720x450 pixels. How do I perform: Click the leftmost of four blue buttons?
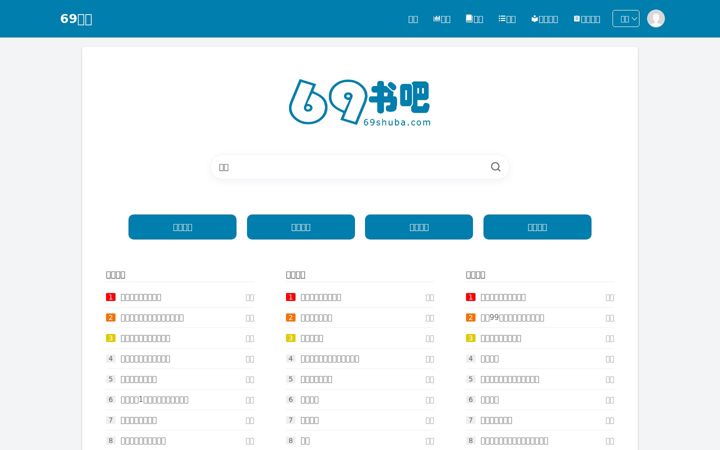point(182,227)
